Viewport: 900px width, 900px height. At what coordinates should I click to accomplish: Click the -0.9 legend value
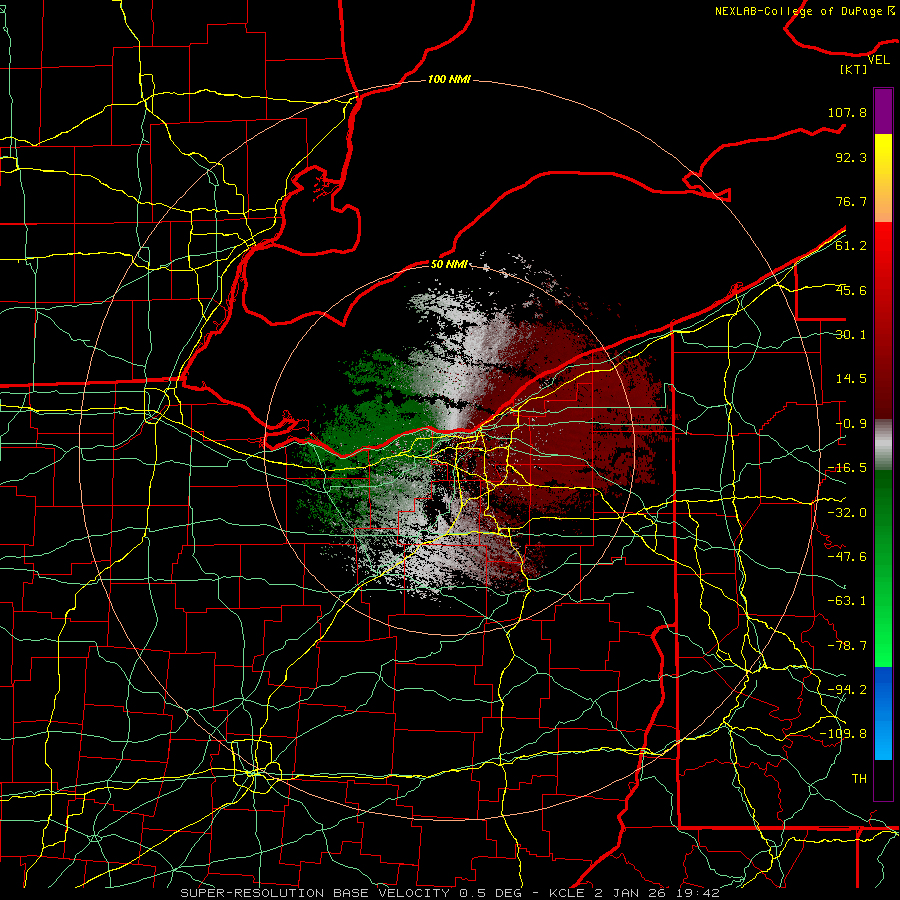(x=851, y=424)
